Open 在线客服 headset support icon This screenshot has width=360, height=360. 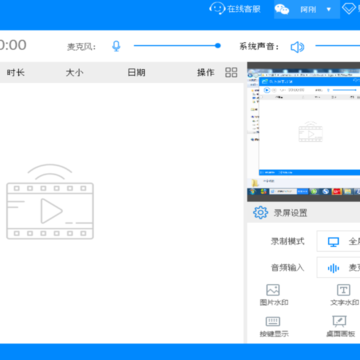point(217,8)
